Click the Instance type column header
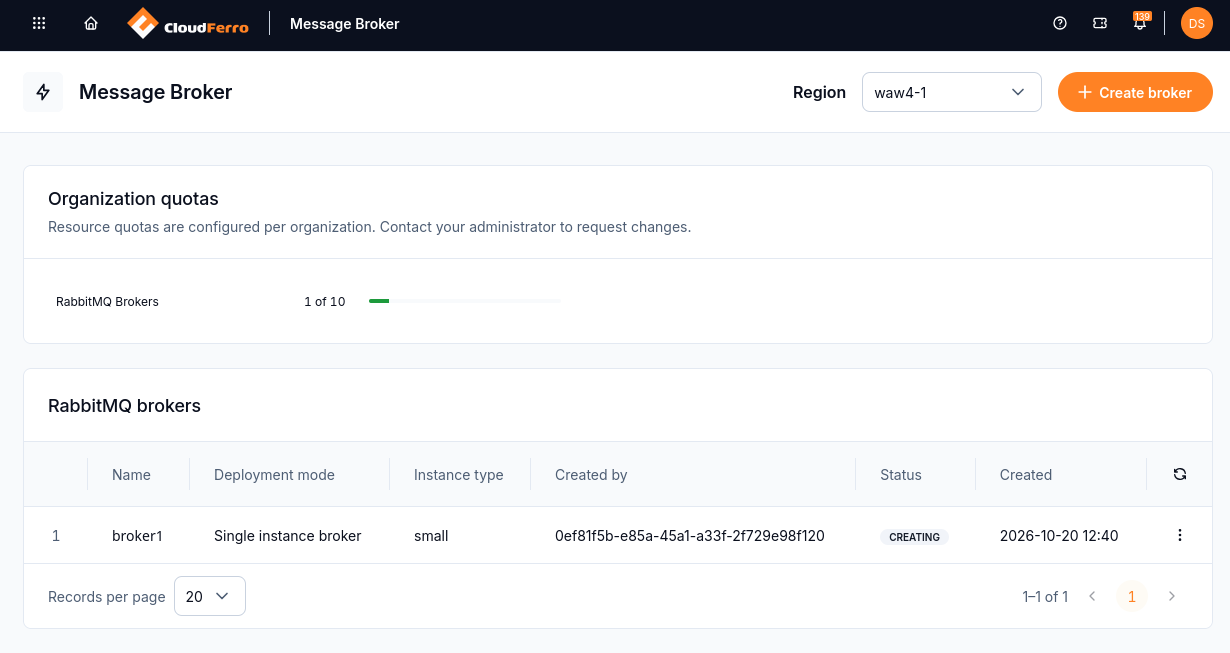The height and width of the screenshot is (653, 1230). (x=459, y=475)
